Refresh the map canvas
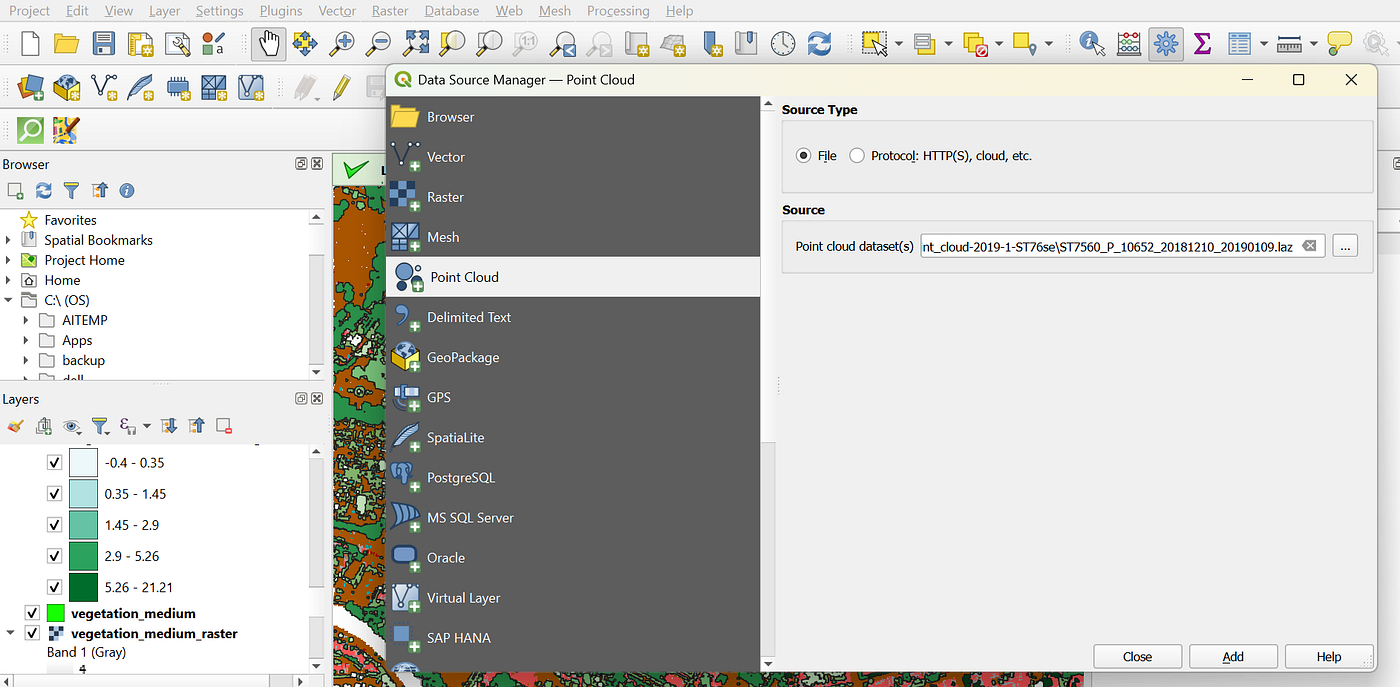The width and height of the screenshot is (1400, 687). coord(820,43)
